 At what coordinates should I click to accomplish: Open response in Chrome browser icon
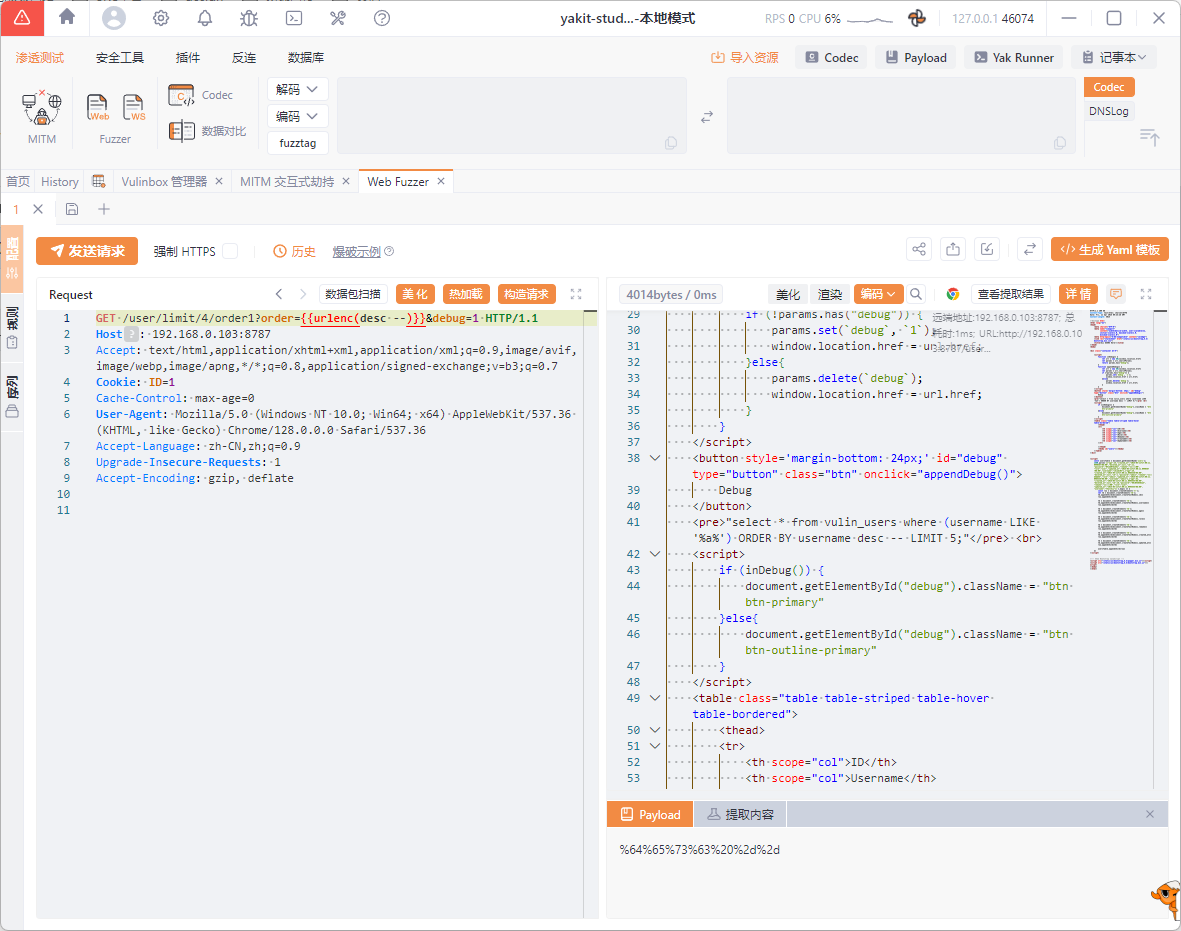click(x=953, y=294)
